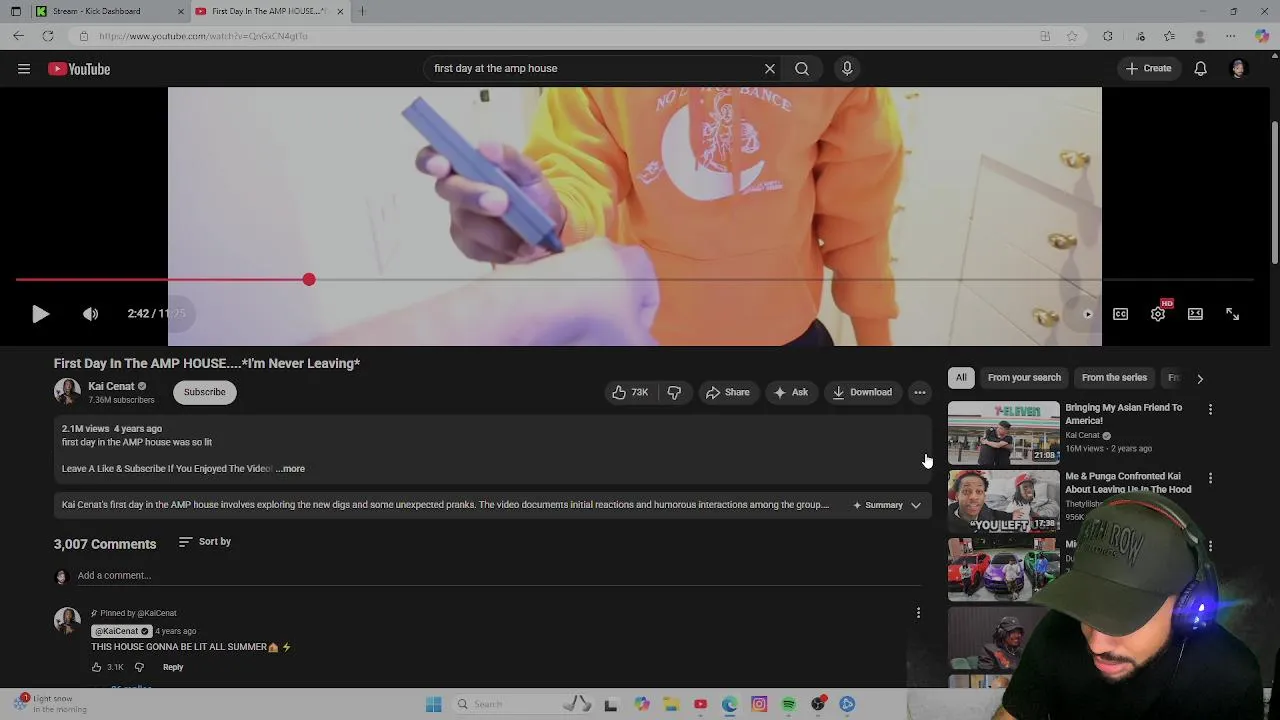Open File Explorer from the taskbar
This screenshot has width=1280, height=720.
(671, 704)
